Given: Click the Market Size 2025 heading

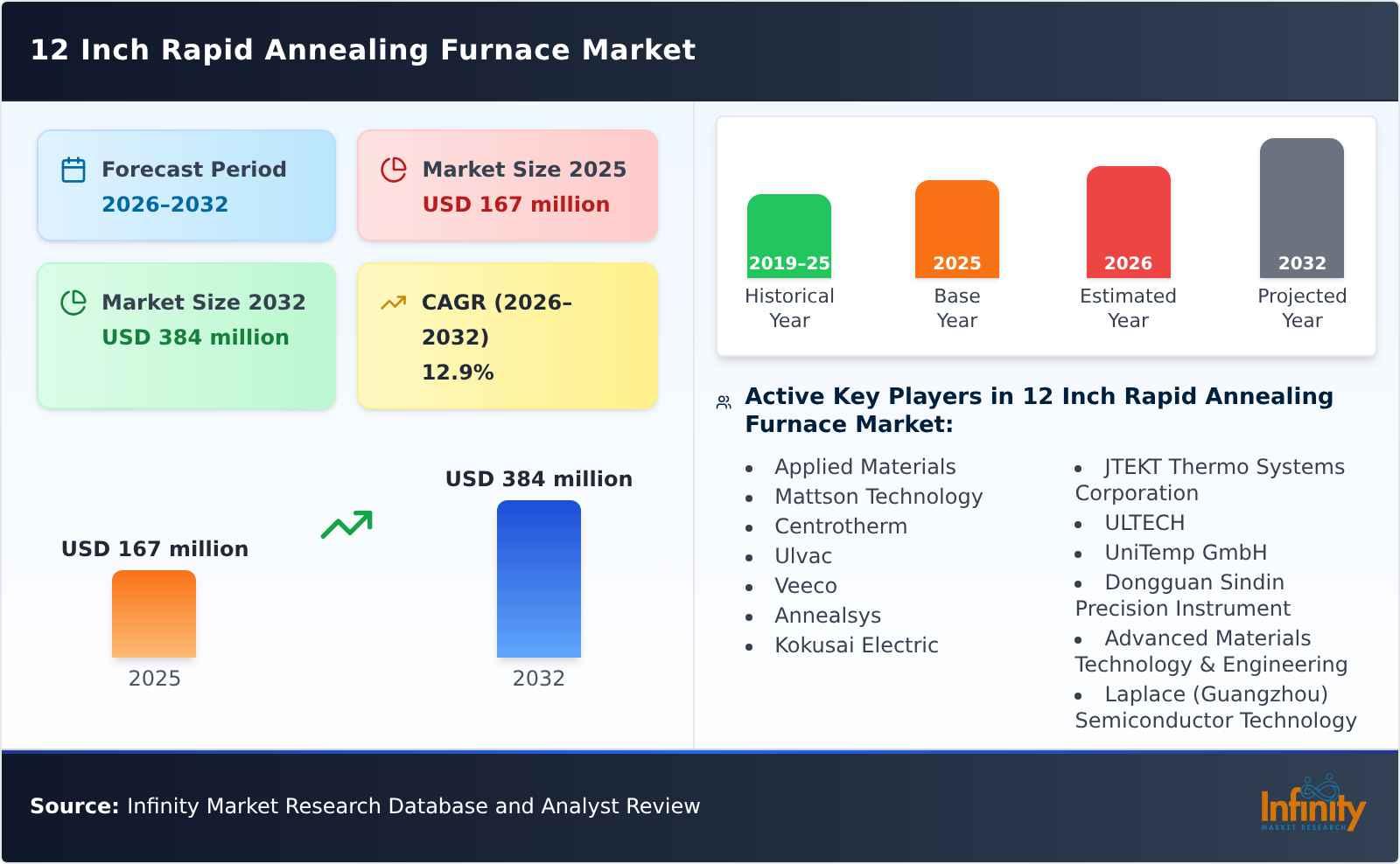Looking at the screenshot, I should (524, 170).
